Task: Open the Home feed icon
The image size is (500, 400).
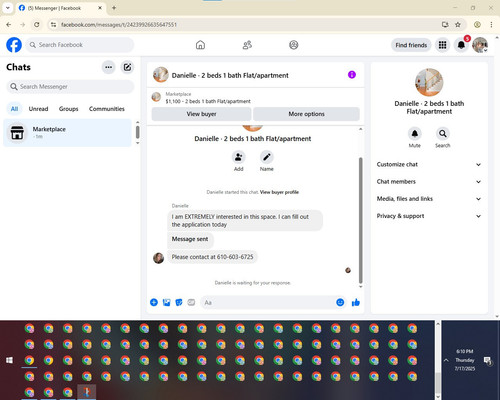Action: 200,45
